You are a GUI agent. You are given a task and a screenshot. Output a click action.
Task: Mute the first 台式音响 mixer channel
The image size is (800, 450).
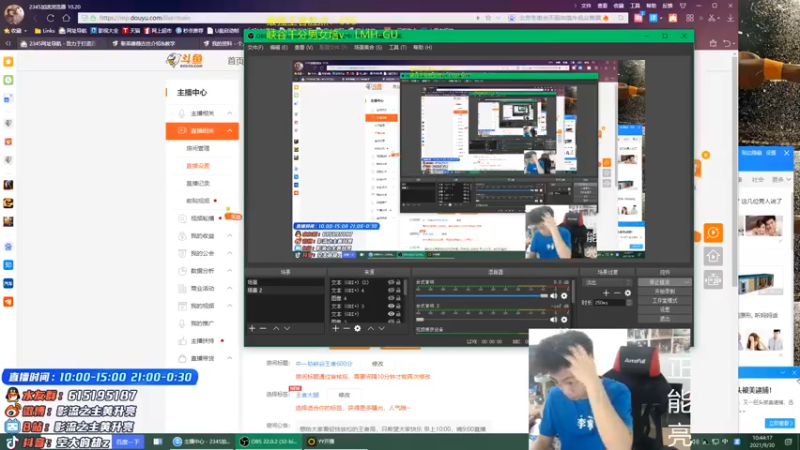[554, 296]
